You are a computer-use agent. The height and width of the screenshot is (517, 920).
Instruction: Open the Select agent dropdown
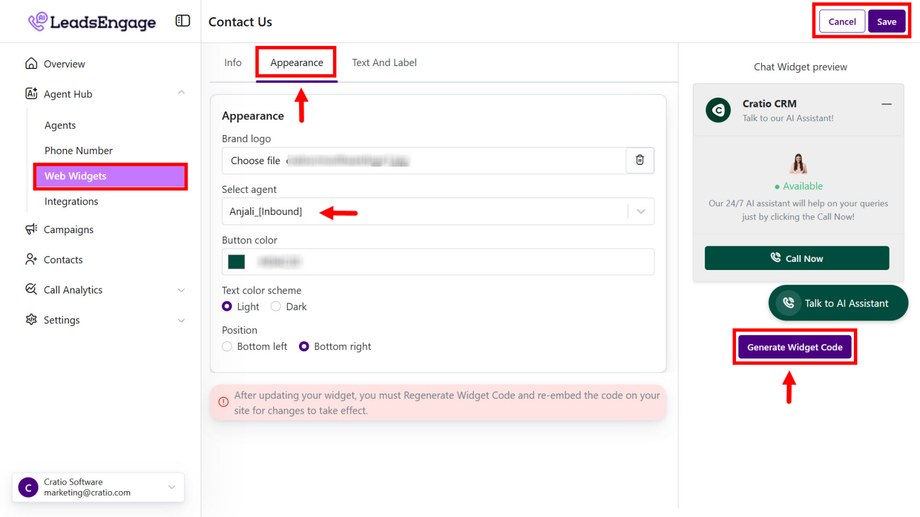coord(438,211)
